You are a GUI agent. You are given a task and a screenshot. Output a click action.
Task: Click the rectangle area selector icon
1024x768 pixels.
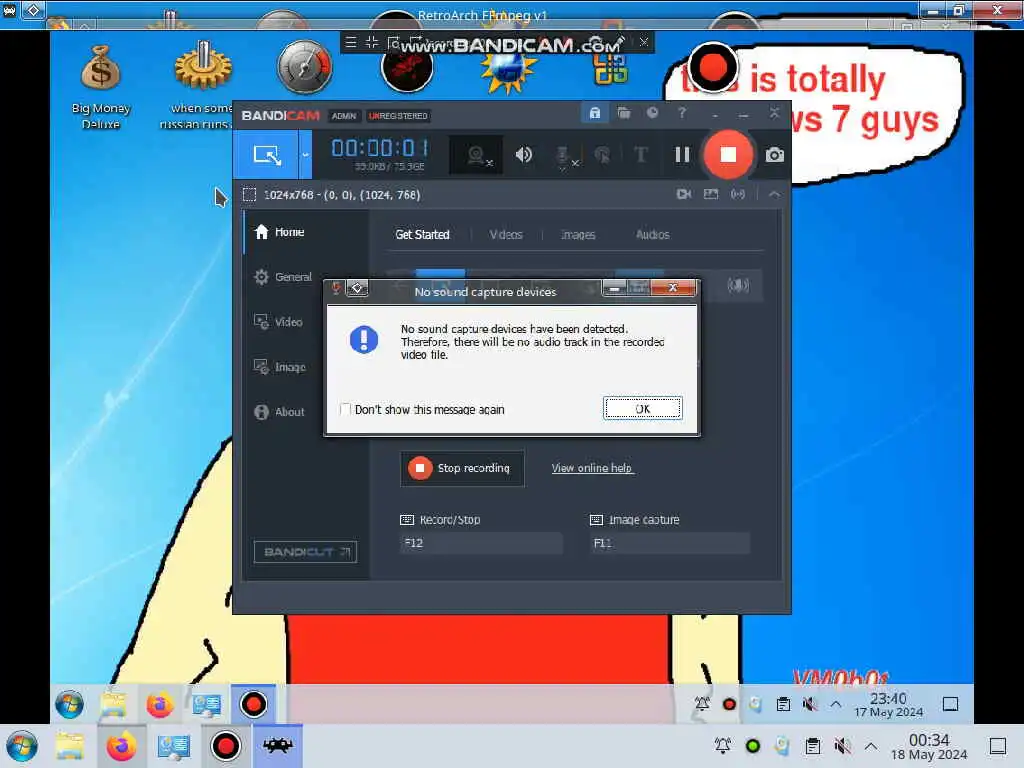[249, 195]
